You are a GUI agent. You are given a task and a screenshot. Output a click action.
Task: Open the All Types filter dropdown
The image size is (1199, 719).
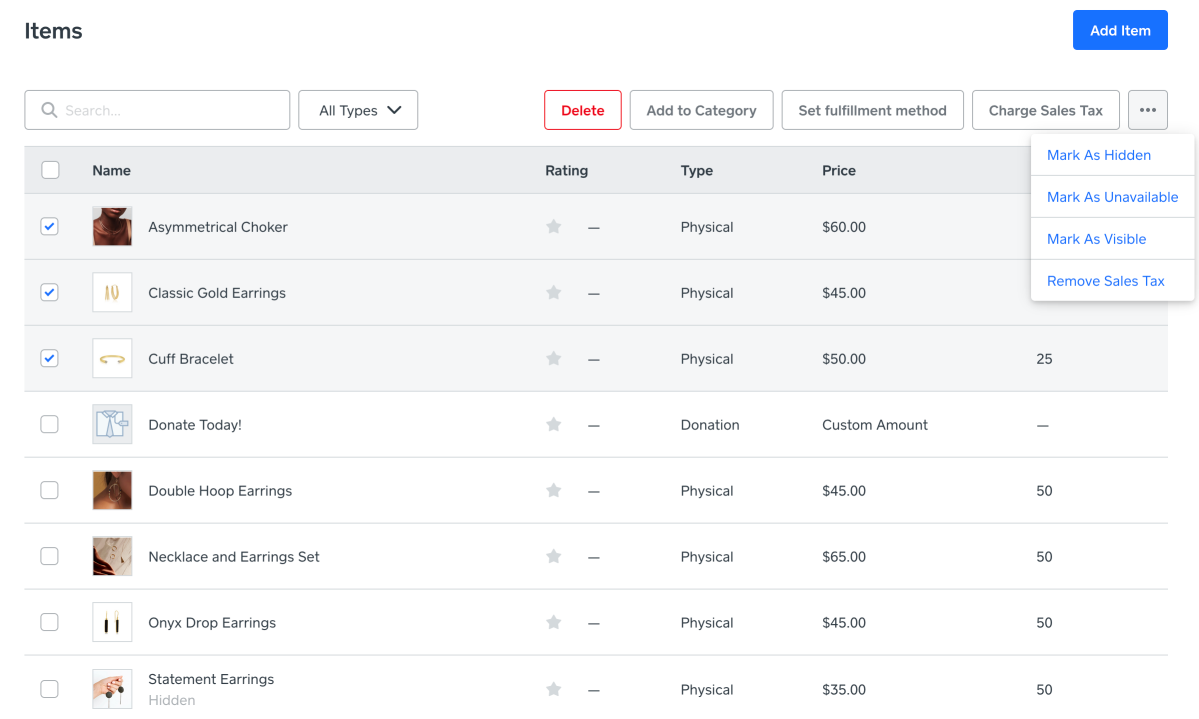358,110
